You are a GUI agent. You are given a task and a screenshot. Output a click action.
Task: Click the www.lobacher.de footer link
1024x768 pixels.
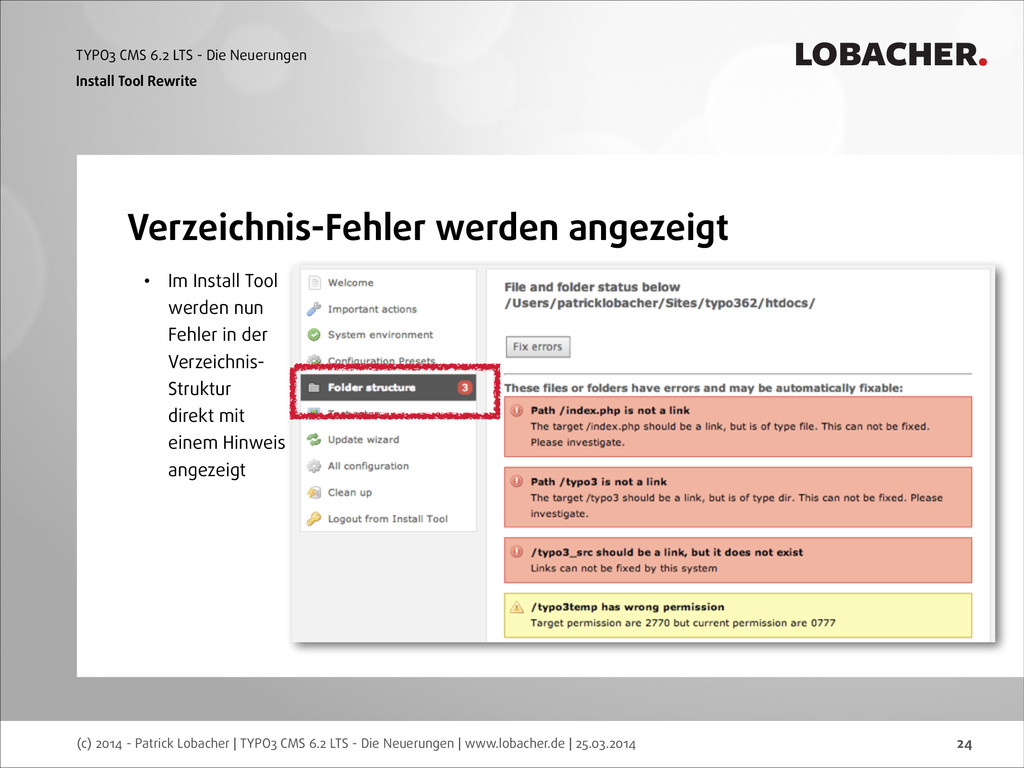(515, 743)
